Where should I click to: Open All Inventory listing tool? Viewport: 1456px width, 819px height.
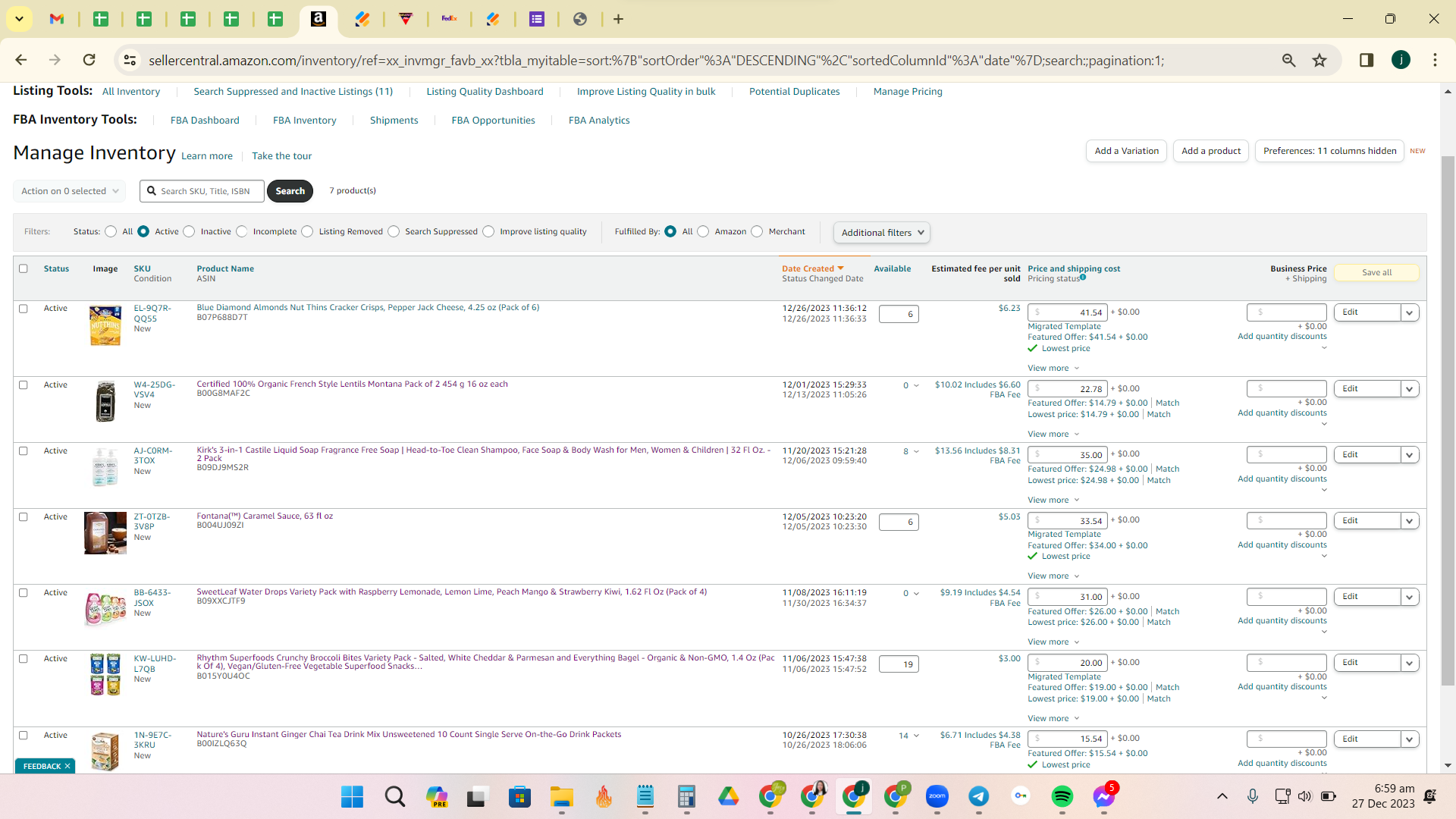tap(131, 92)
